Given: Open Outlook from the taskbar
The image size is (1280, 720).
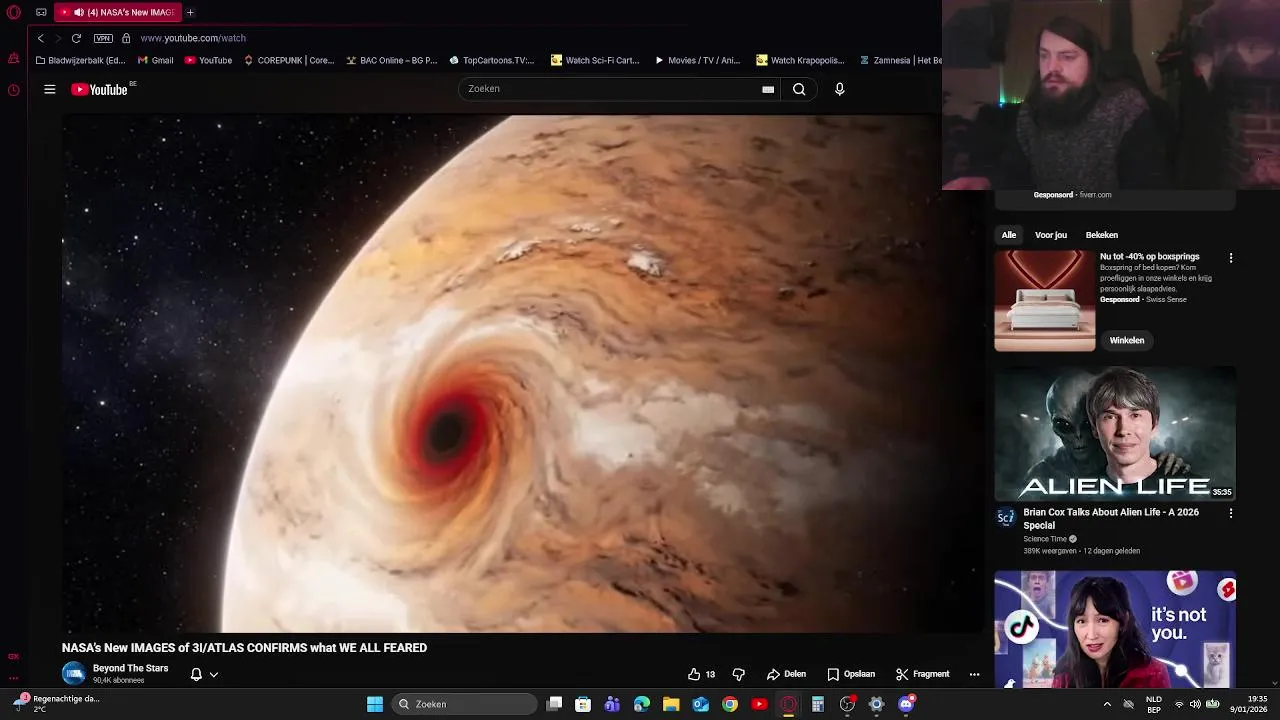Looking at the screenshot, I should pyautogui.click(x=701, y=704).
